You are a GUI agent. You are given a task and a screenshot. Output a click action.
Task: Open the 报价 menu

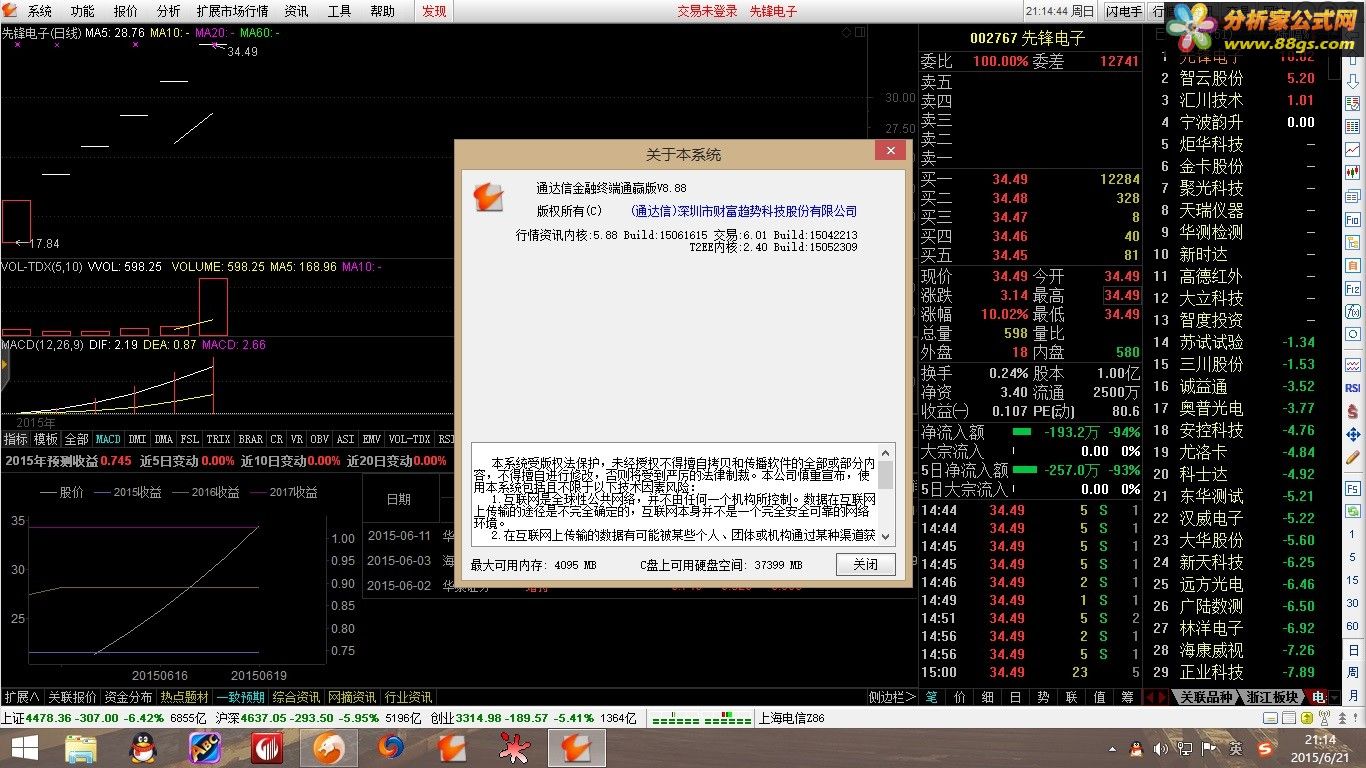pyautogui.click(x=126, y=11)
